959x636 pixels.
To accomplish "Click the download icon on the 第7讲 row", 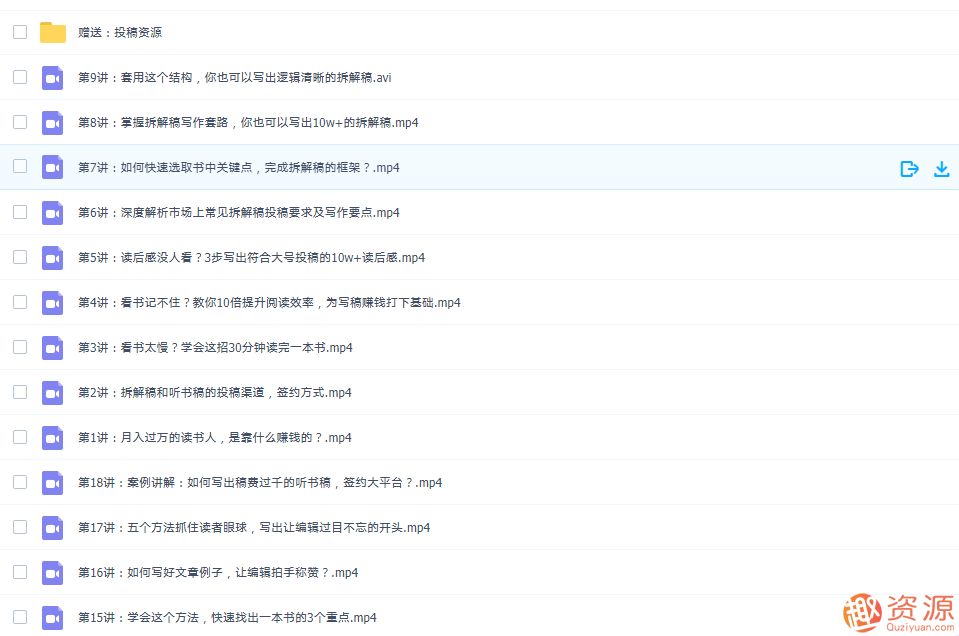I will (x=941, y=168).
